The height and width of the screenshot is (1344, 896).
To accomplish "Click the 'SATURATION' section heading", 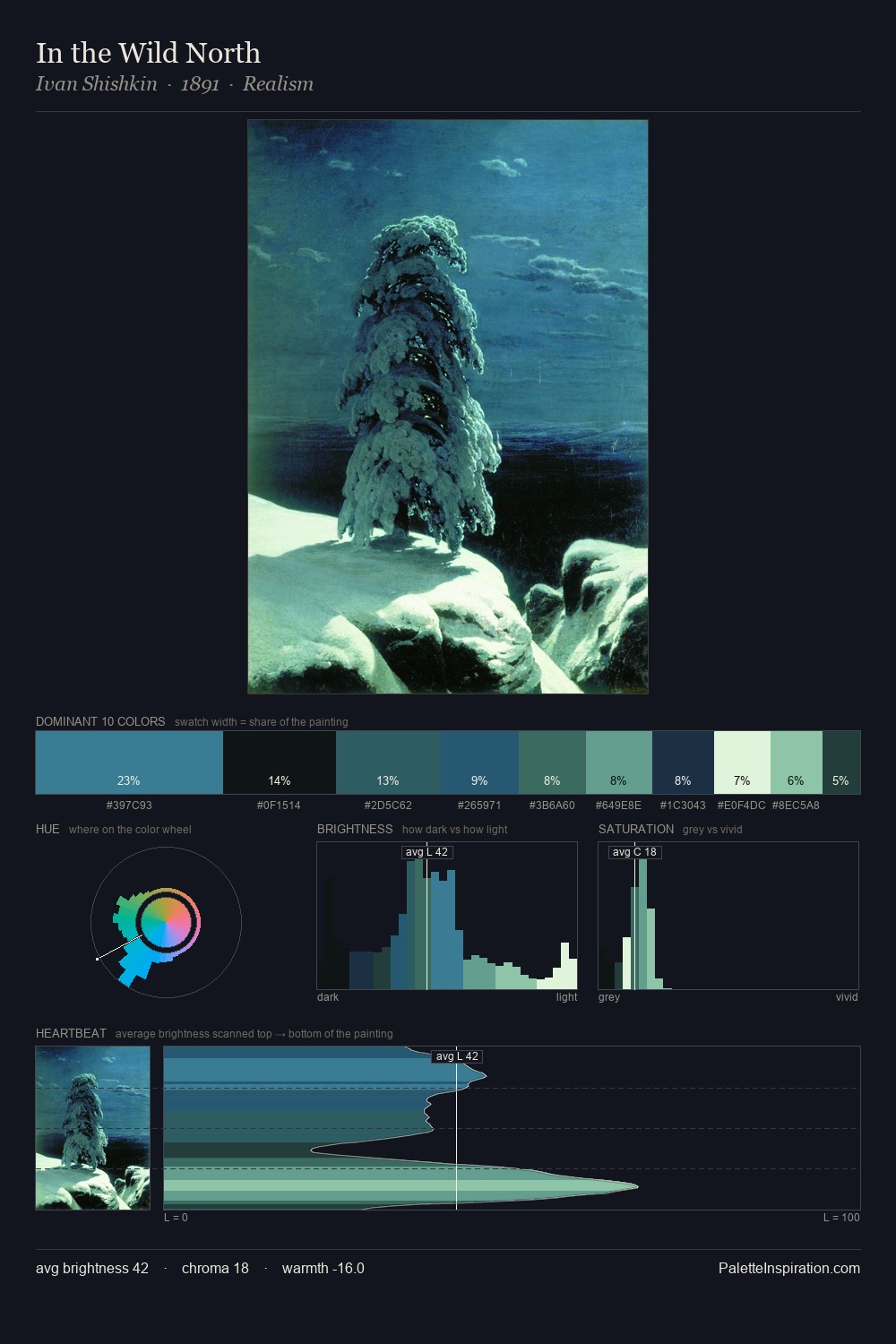I will coord(636,829).
